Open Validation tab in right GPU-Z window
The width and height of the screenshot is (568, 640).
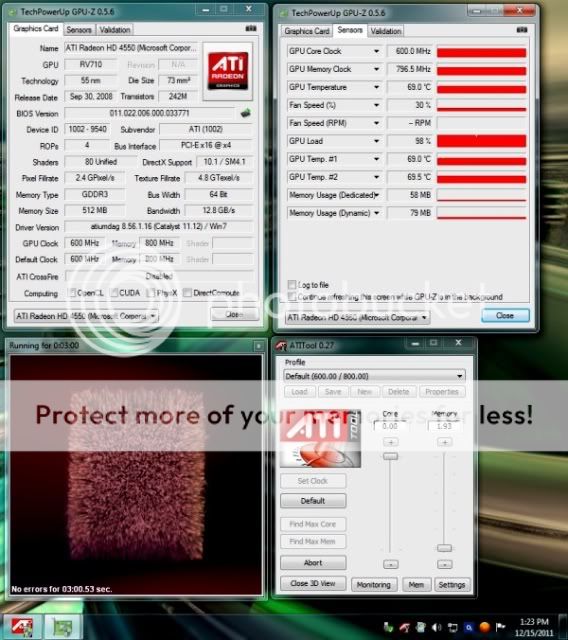[x=386, y=31]
